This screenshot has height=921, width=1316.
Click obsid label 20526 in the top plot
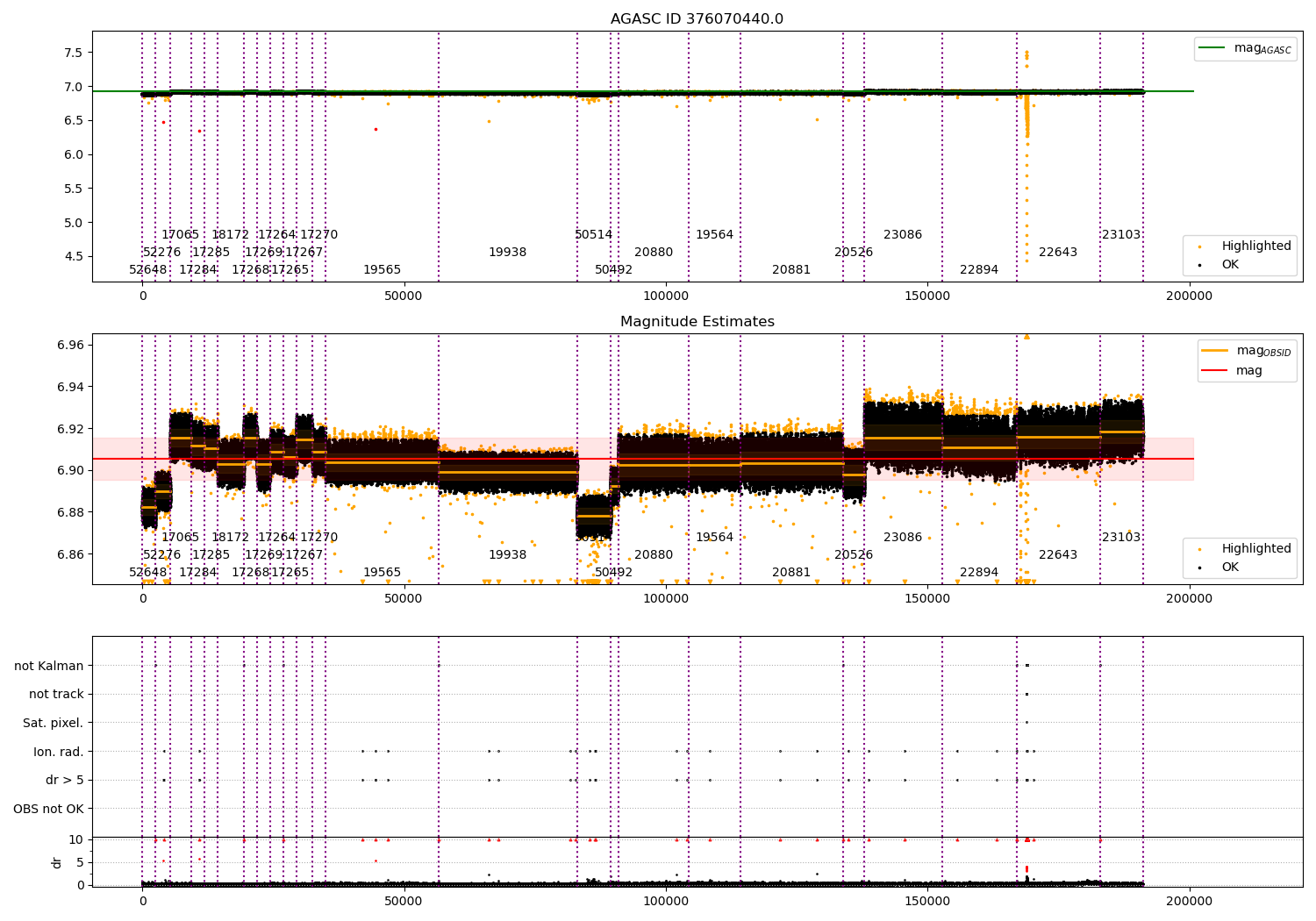pyautogui.click(x=854, y=253)
